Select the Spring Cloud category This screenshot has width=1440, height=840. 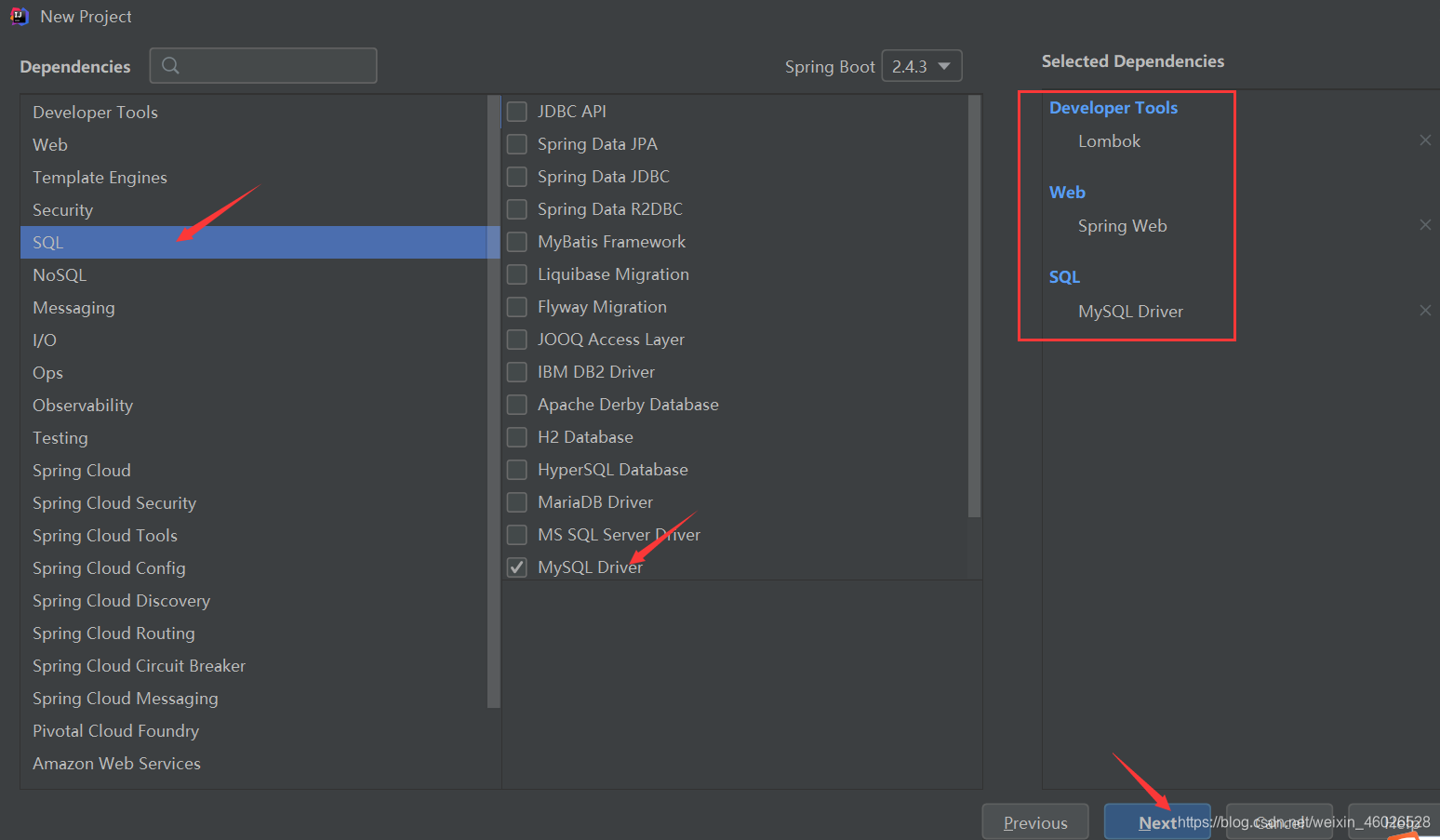pos(254,470)
